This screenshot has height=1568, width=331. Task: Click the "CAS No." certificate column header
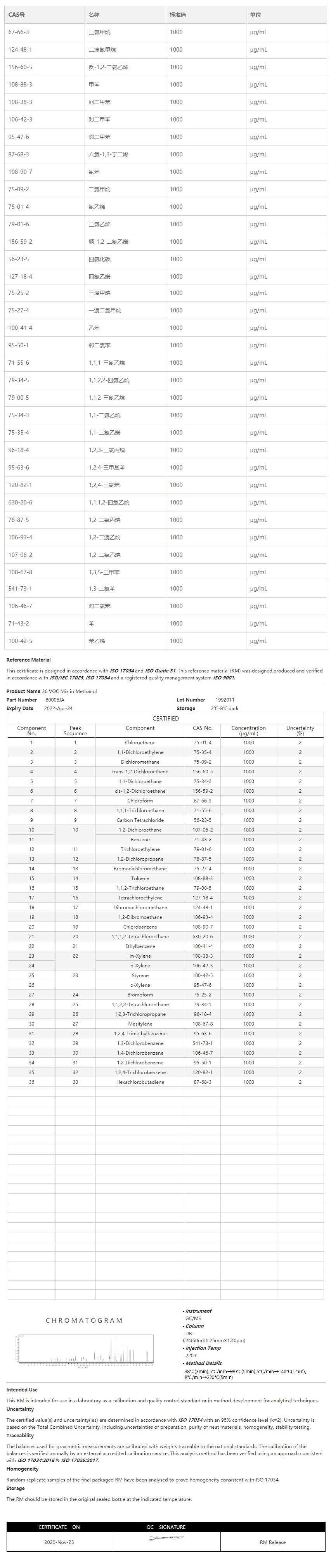tap(203, 728)
